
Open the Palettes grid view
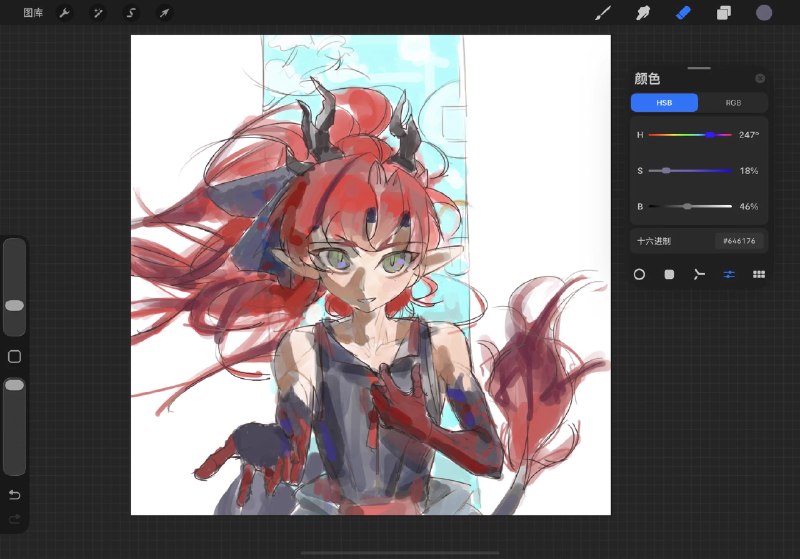[759, 274]
